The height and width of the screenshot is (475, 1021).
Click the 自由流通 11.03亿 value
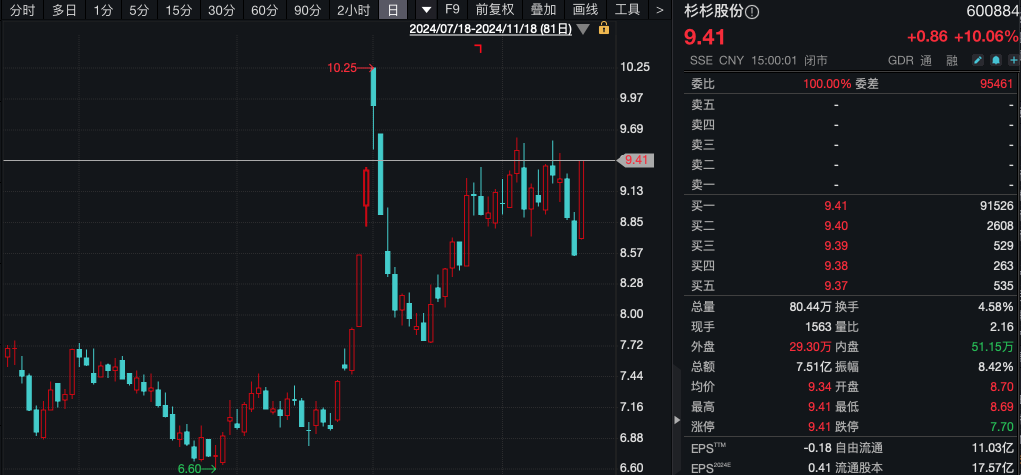[x=992, y=448]
